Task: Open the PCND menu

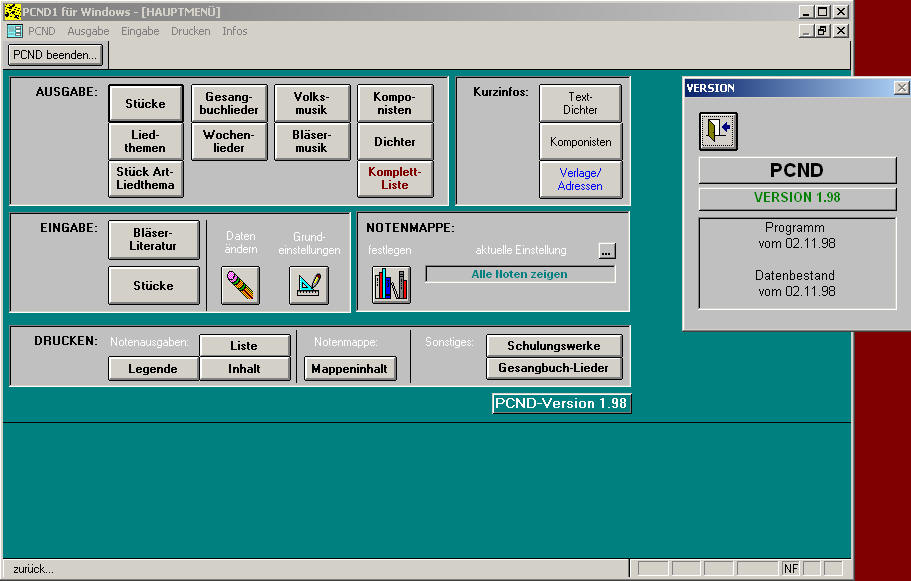Action: (42, 31)
